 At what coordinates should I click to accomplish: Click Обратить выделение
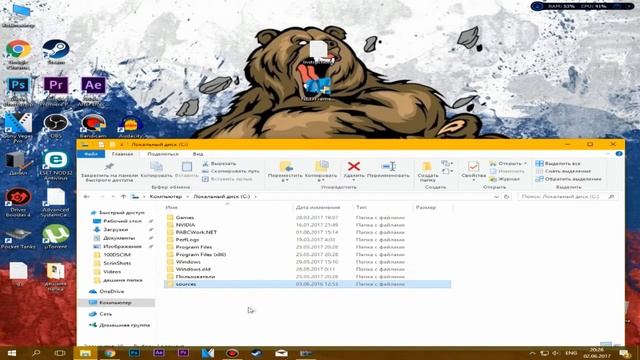pyautogui.click(x=568, y=179)
